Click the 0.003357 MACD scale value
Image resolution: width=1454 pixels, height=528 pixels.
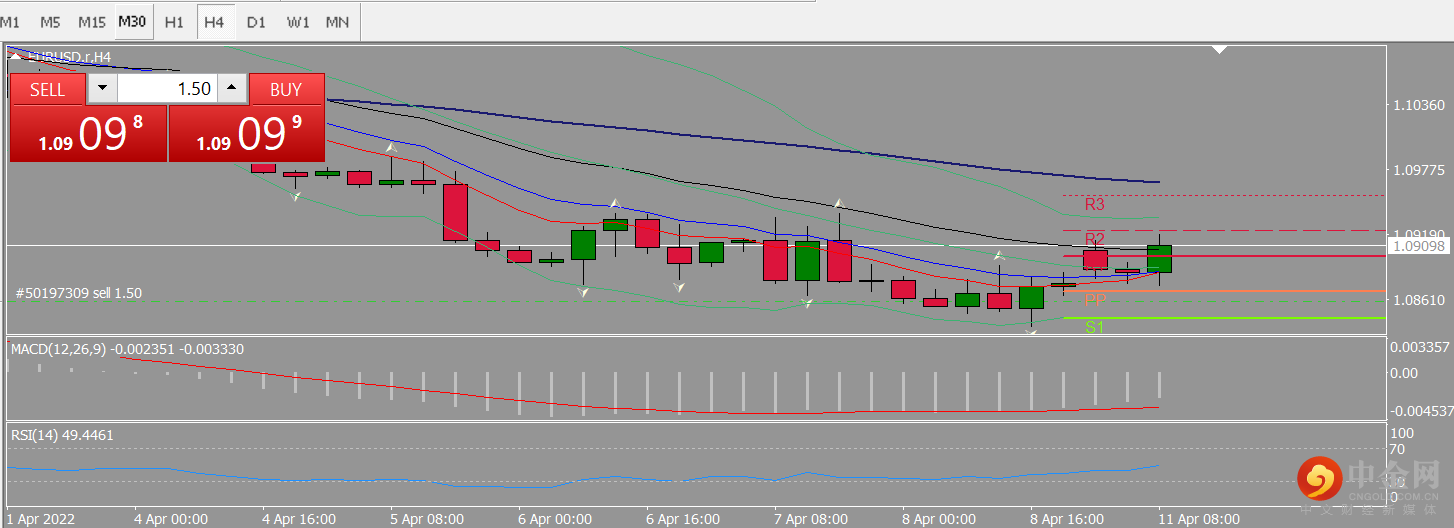1420,347
